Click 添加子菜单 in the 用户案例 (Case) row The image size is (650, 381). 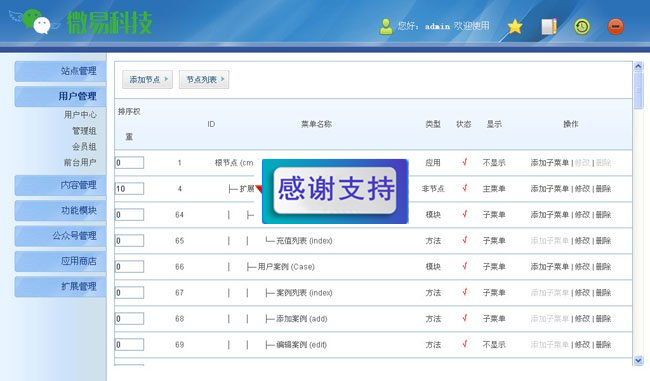coord(550,267)
